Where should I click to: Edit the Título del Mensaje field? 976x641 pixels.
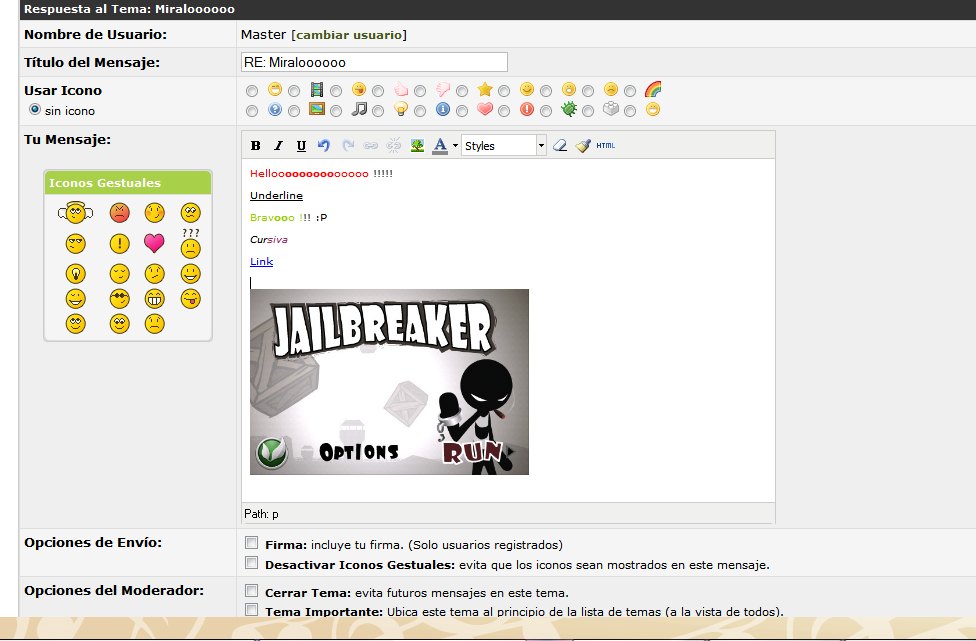point(374,62)
